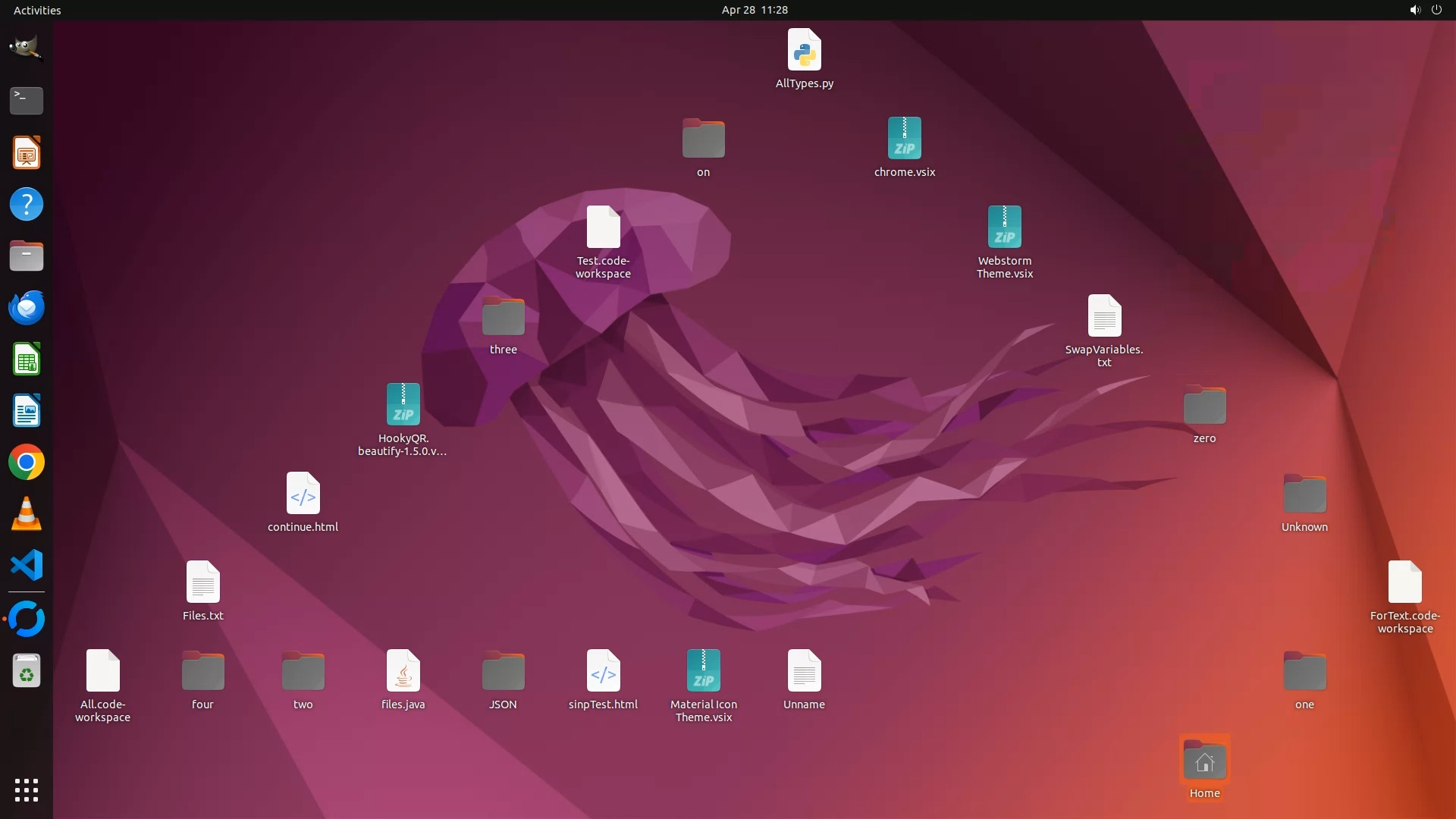Open the clock and calendar menu
The image size is (1456, 819).
[754, 10]
